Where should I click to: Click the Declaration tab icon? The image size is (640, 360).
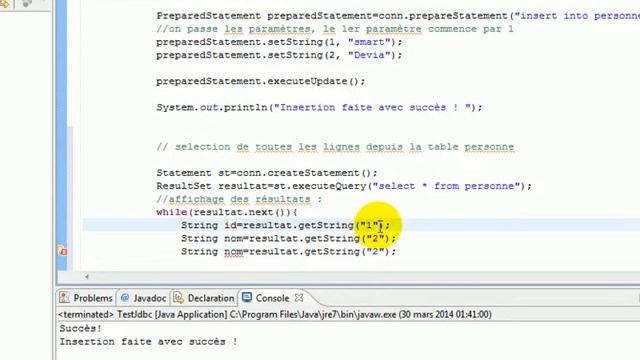178,298
